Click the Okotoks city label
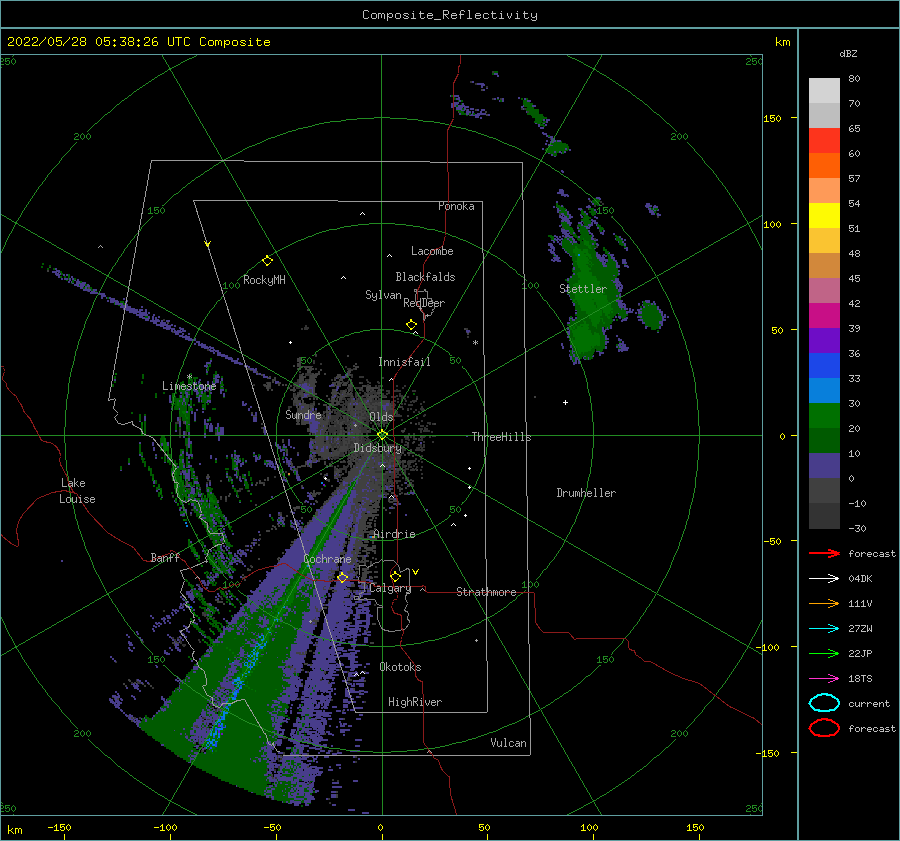900x841 pixels. (400, 667)
